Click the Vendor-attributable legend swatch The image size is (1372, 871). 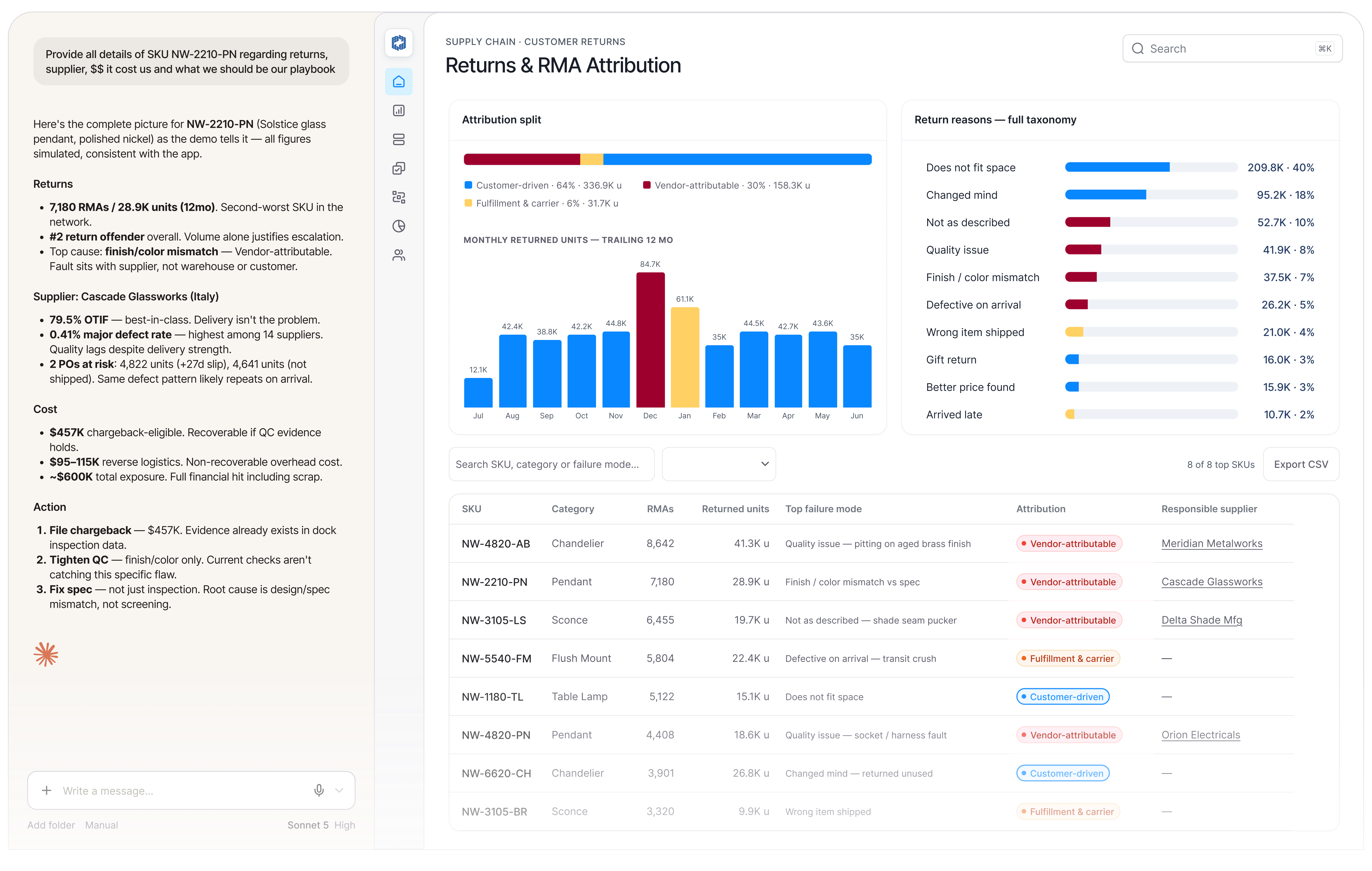pyautogui.click(x=646, y=185)
